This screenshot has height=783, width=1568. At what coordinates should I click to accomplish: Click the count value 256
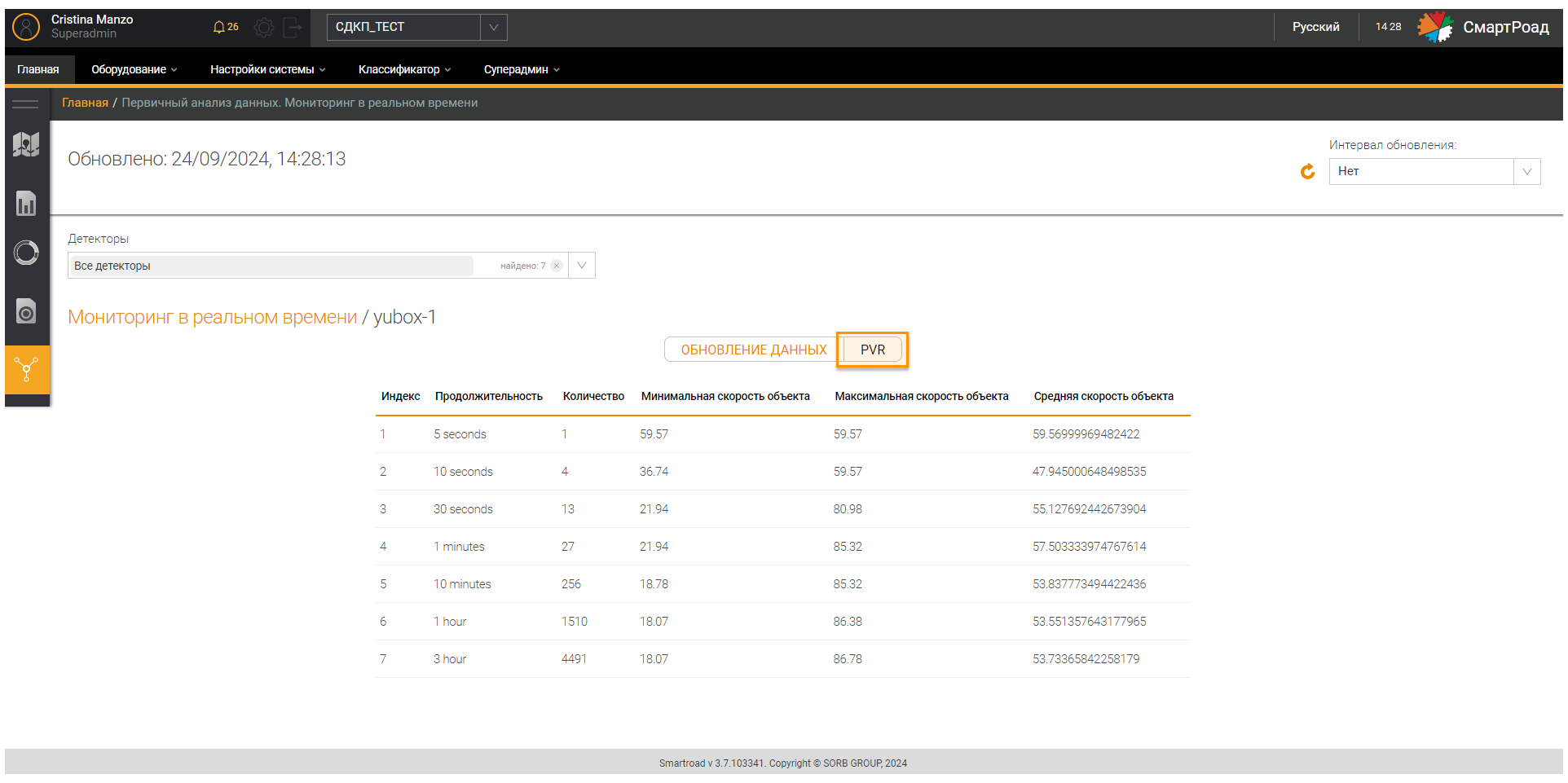[x=570, y=584]
